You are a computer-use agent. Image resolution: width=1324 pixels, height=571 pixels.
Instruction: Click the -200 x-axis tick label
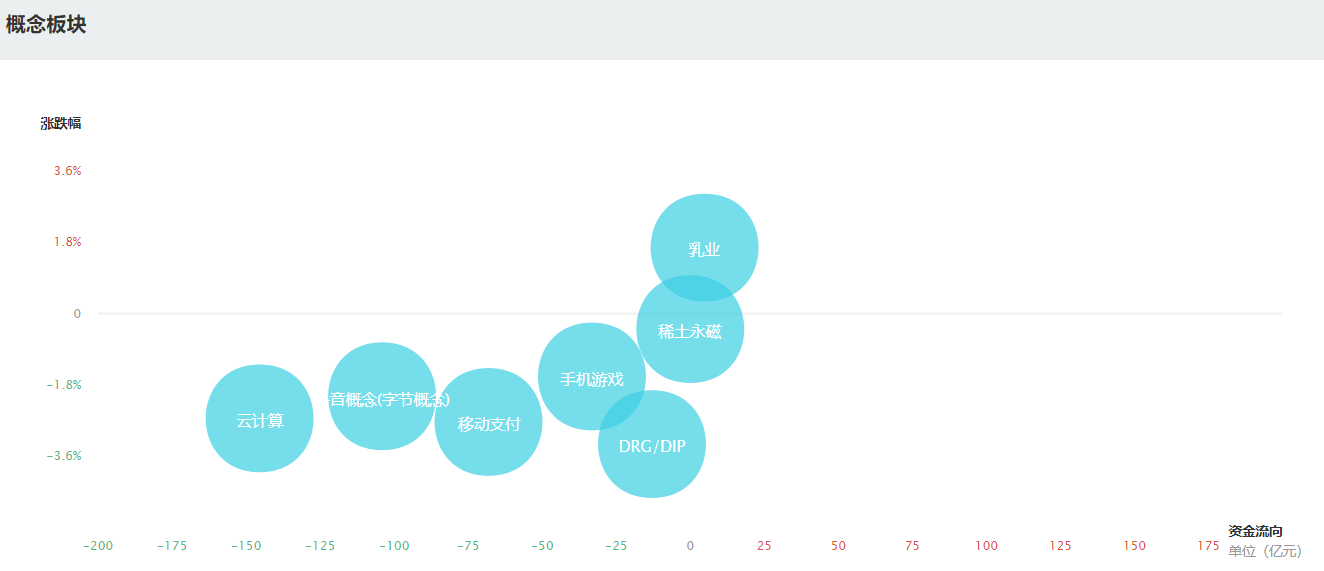coord(98,546)
